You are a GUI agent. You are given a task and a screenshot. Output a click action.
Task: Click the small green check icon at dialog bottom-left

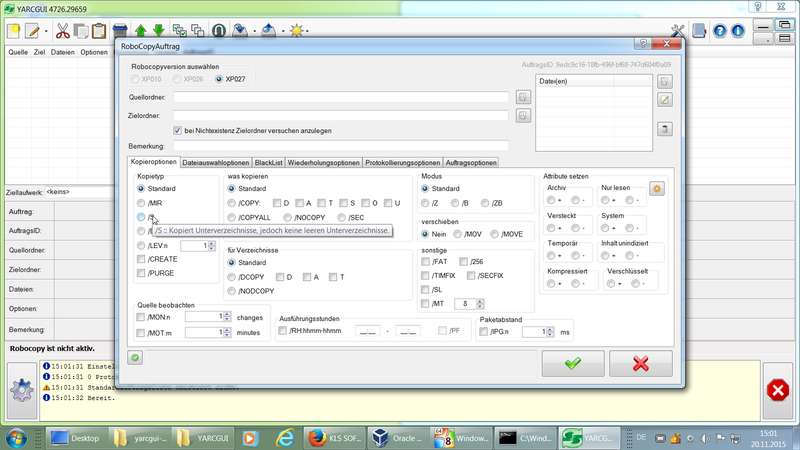point(135,357)
